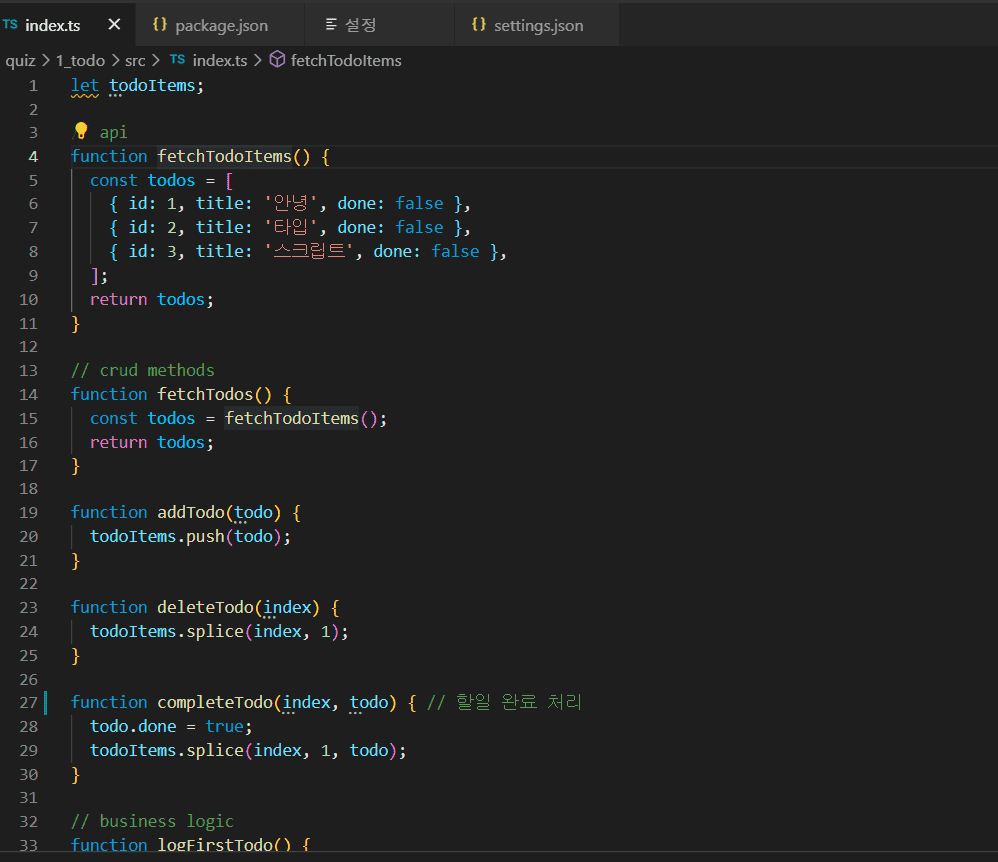Expand the 1_todo breadcrumb folder
Screen dimensions: 998x862
pos(80,60)
